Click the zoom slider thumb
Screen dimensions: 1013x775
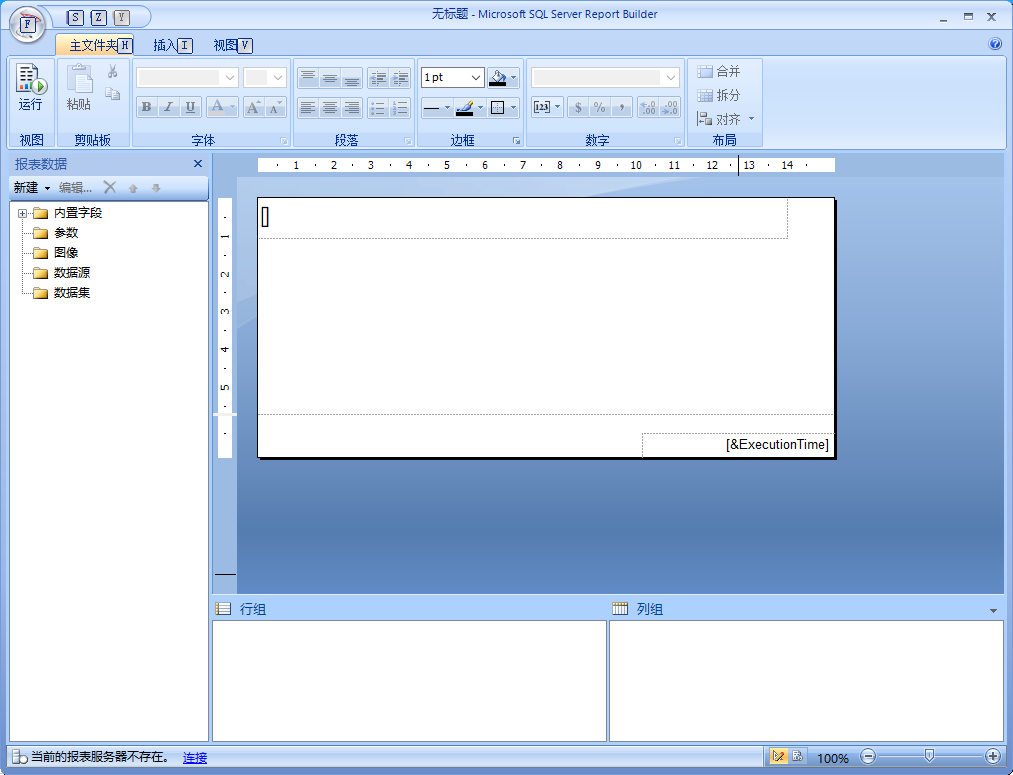point(929,756)
